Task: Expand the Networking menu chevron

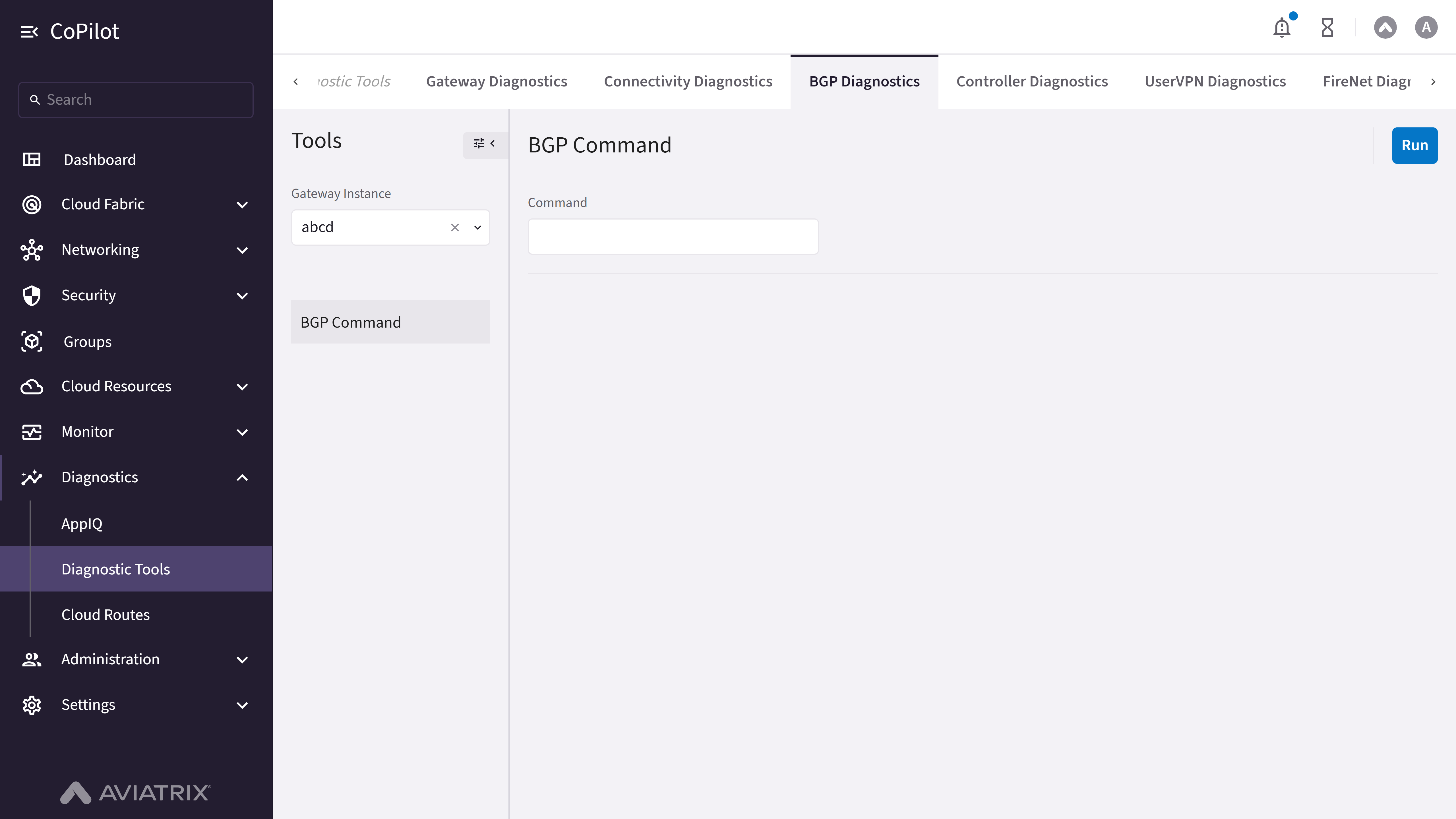Action: tap(243, 250)
